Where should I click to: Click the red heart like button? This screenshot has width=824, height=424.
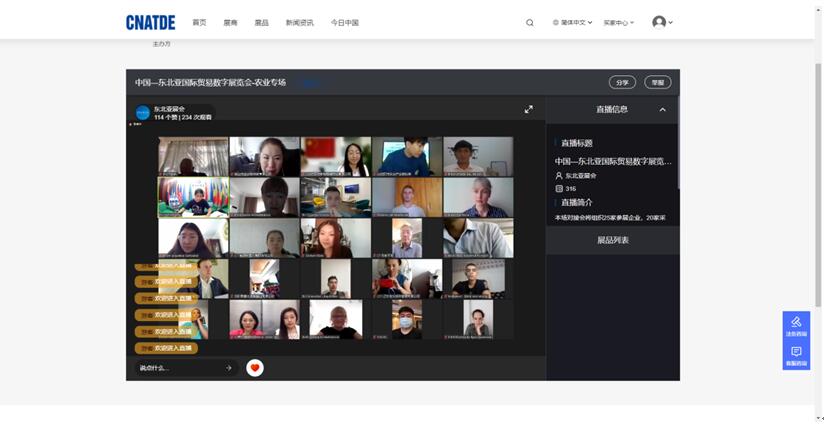[255, 368]
